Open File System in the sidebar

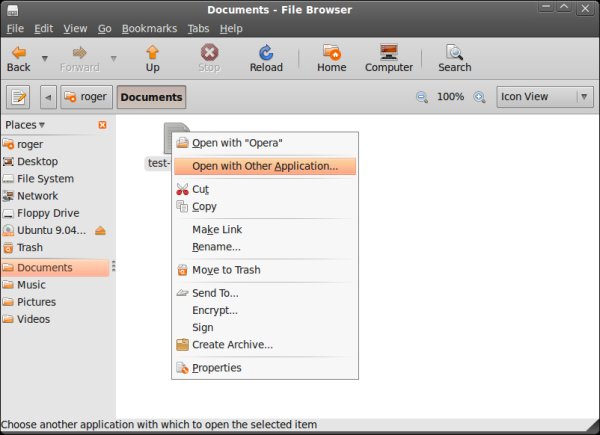pos(57,179)
